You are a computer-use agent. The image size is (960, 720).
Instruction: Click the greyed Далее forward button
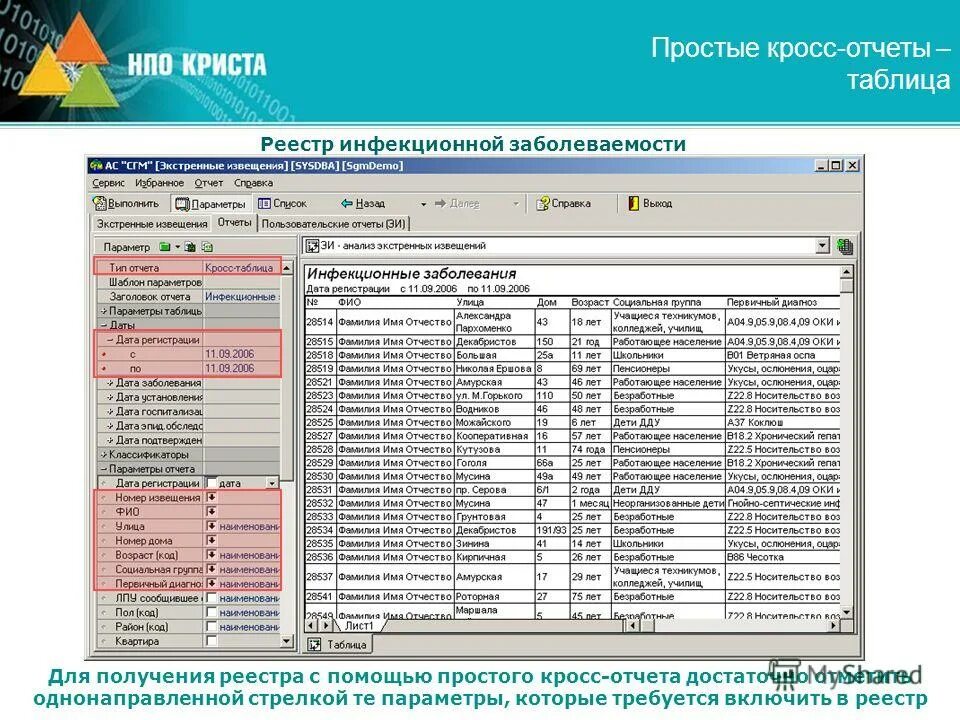457,203
